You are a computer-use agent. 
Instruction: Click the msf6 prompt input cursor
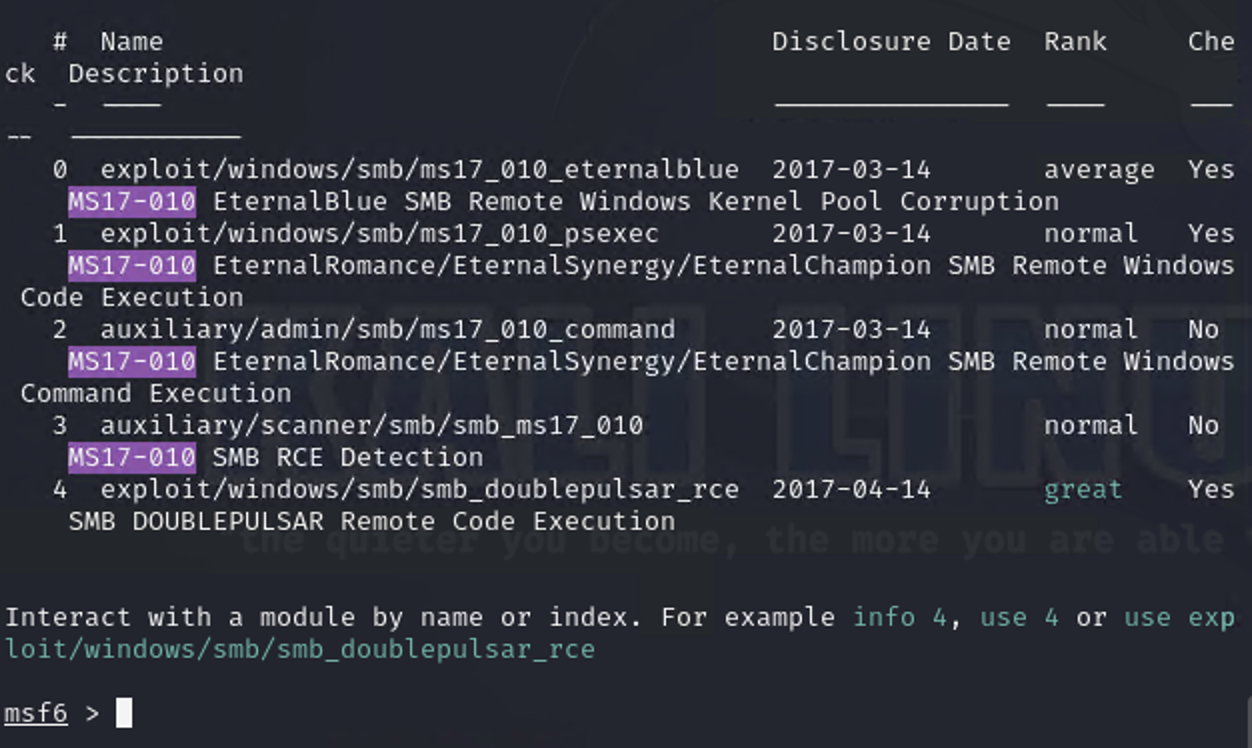(x=124, y=713)
